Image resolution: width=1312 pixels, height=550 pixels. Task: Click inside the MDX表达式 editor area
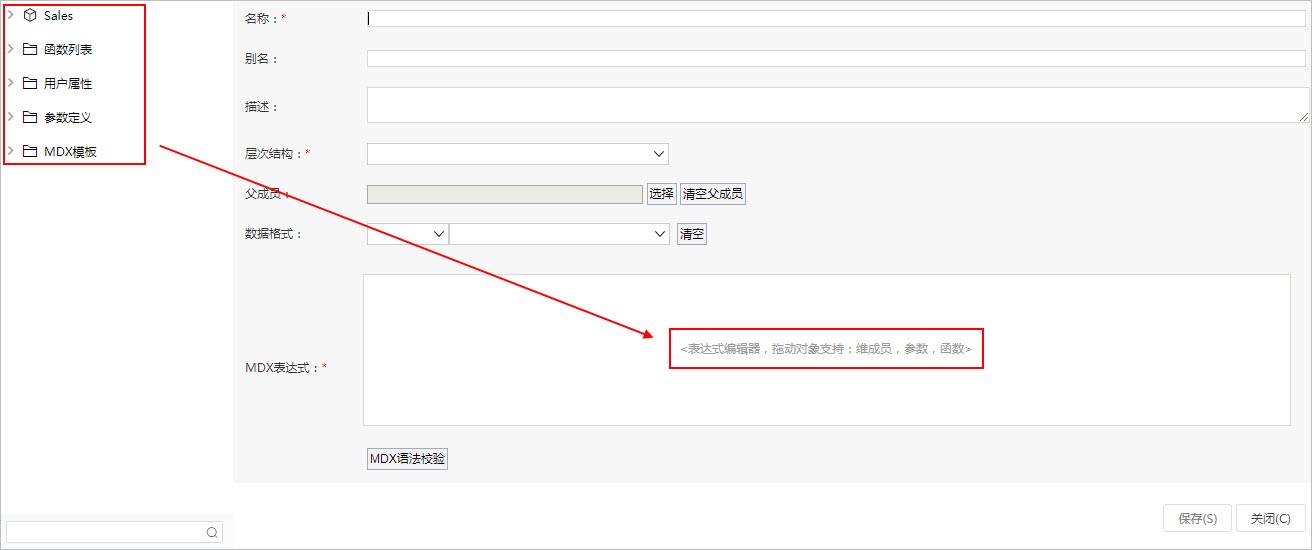827,350
